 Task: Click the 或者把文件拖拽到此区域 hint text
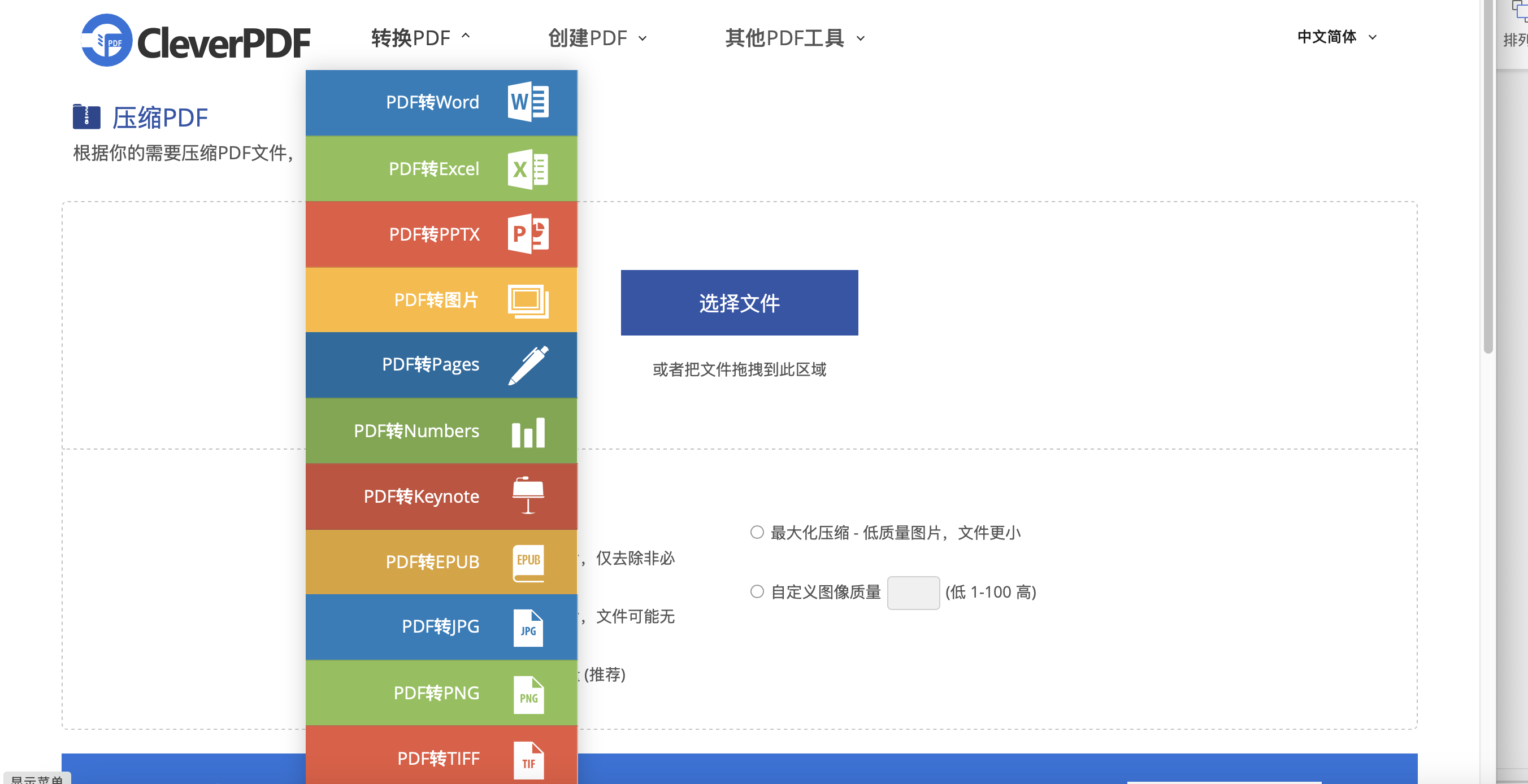click(739, 369)
